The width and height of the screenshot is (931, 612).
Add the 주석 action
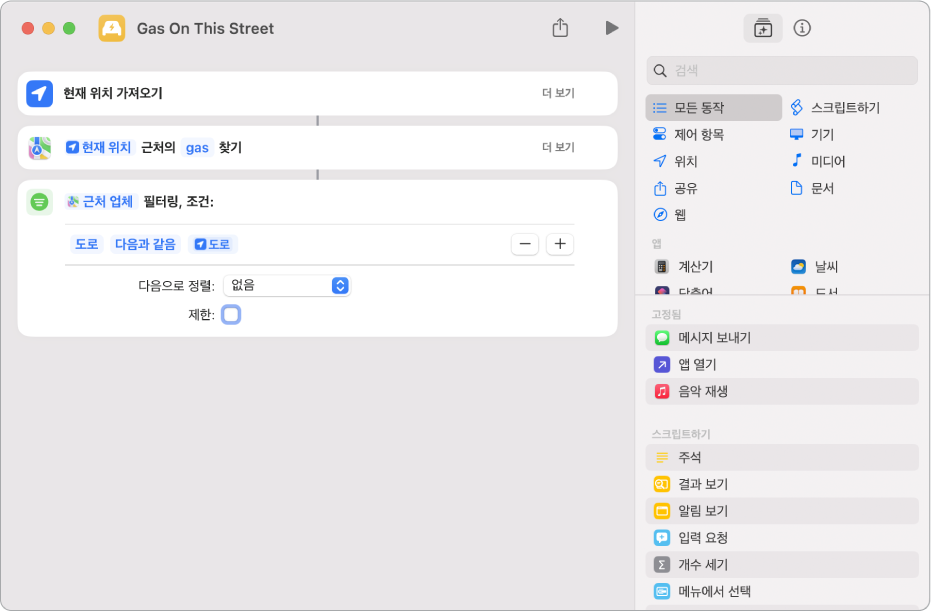[x=782, y=457]
